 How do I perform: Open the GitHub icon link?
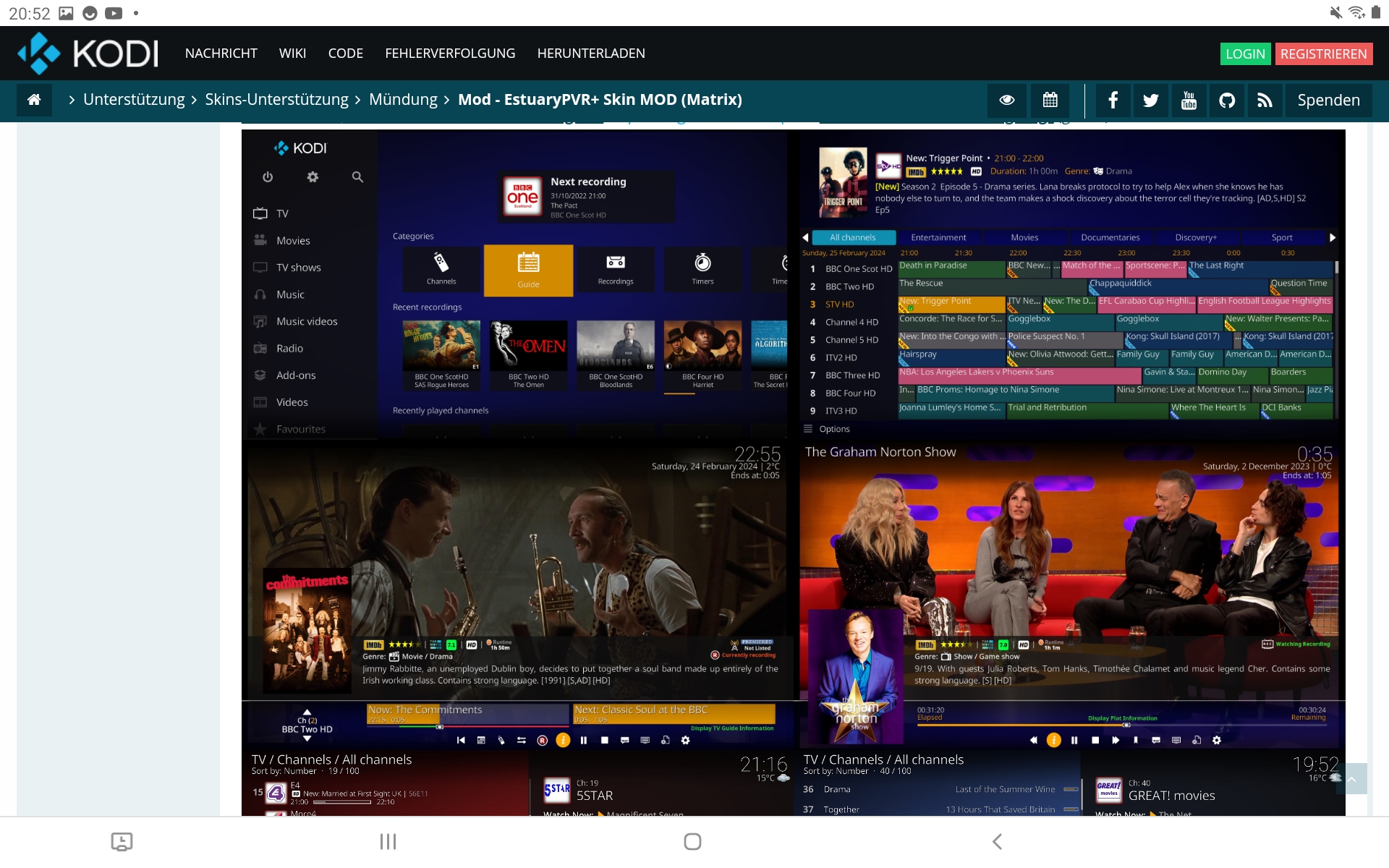[x=1227, y=100]
